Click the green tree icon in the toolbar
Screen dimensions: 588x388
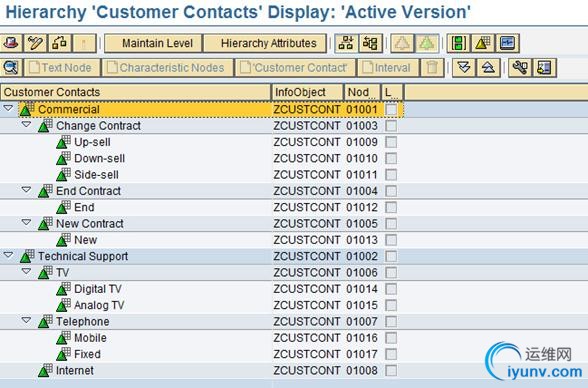(x=427, y=43)
